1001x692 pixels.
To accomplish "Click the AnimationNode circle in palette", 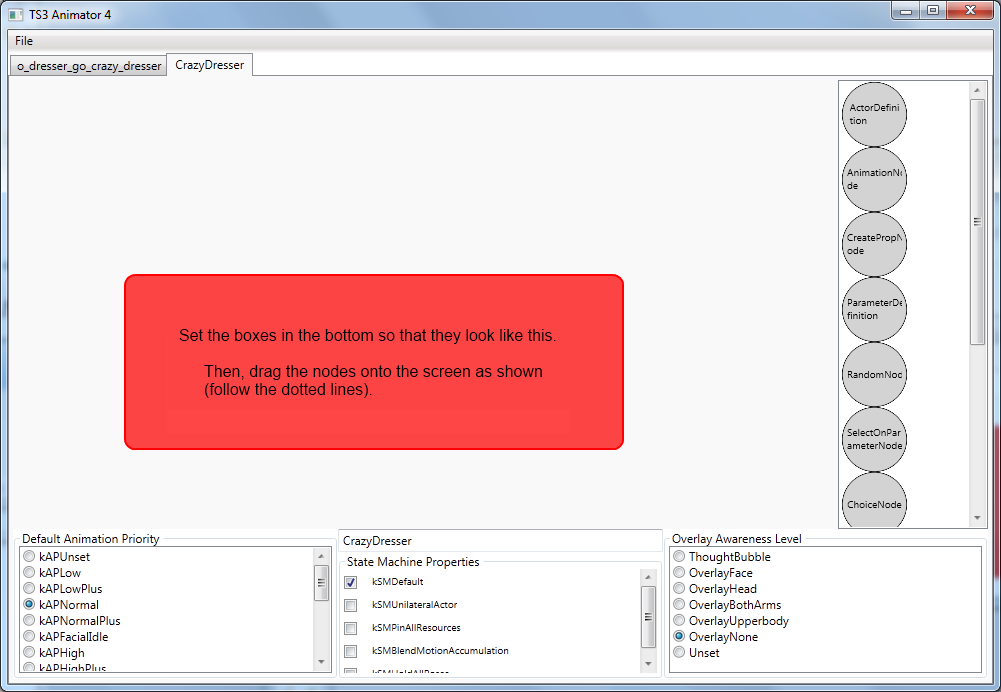I will tap(874, 179).
